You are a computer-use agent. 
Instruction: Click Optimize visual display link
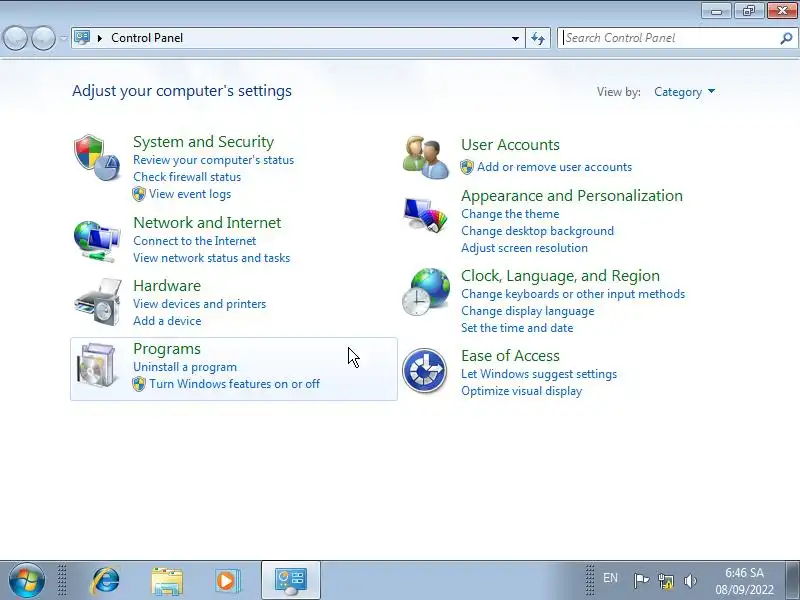click(x=521, y=391)
